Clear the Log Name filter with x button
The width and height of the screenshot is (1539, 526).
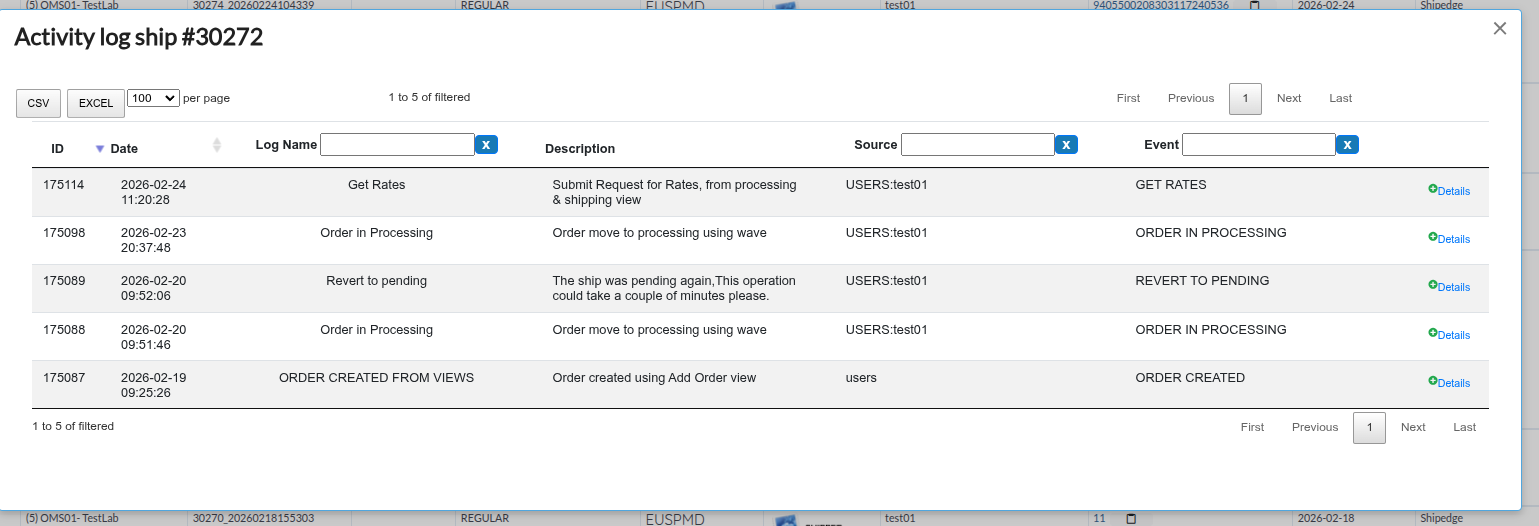(486, 145)
